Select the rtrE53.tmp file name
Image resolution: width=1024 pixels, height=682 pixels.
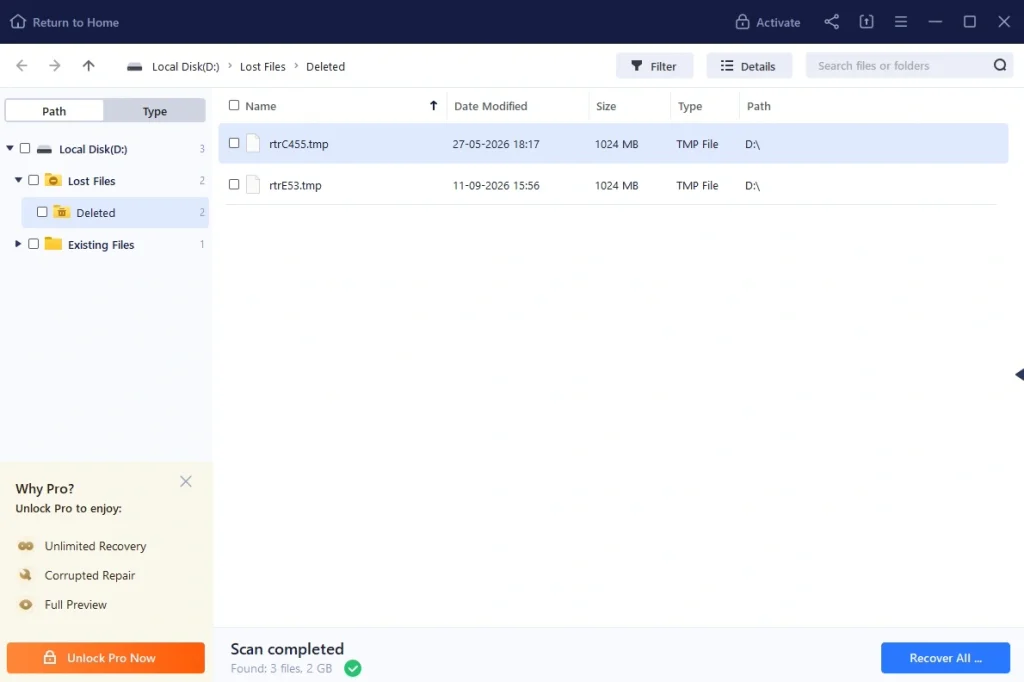295,186
